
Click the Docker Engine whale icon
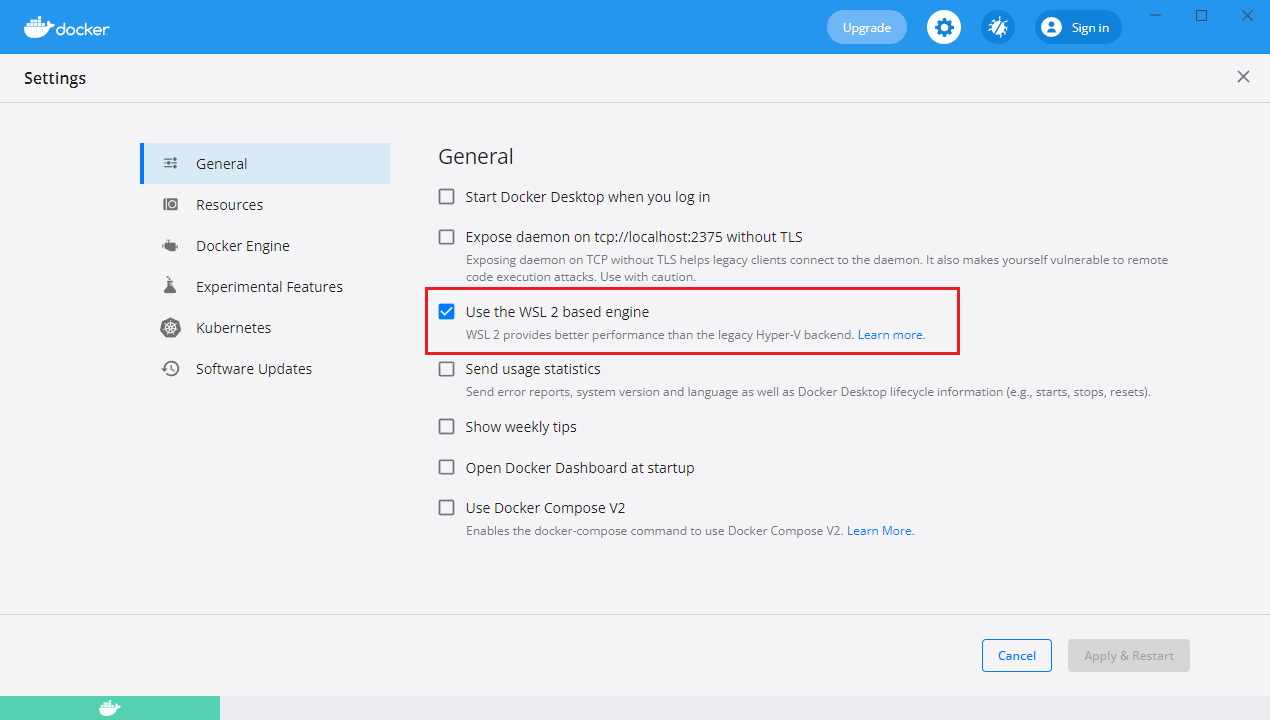171,246
